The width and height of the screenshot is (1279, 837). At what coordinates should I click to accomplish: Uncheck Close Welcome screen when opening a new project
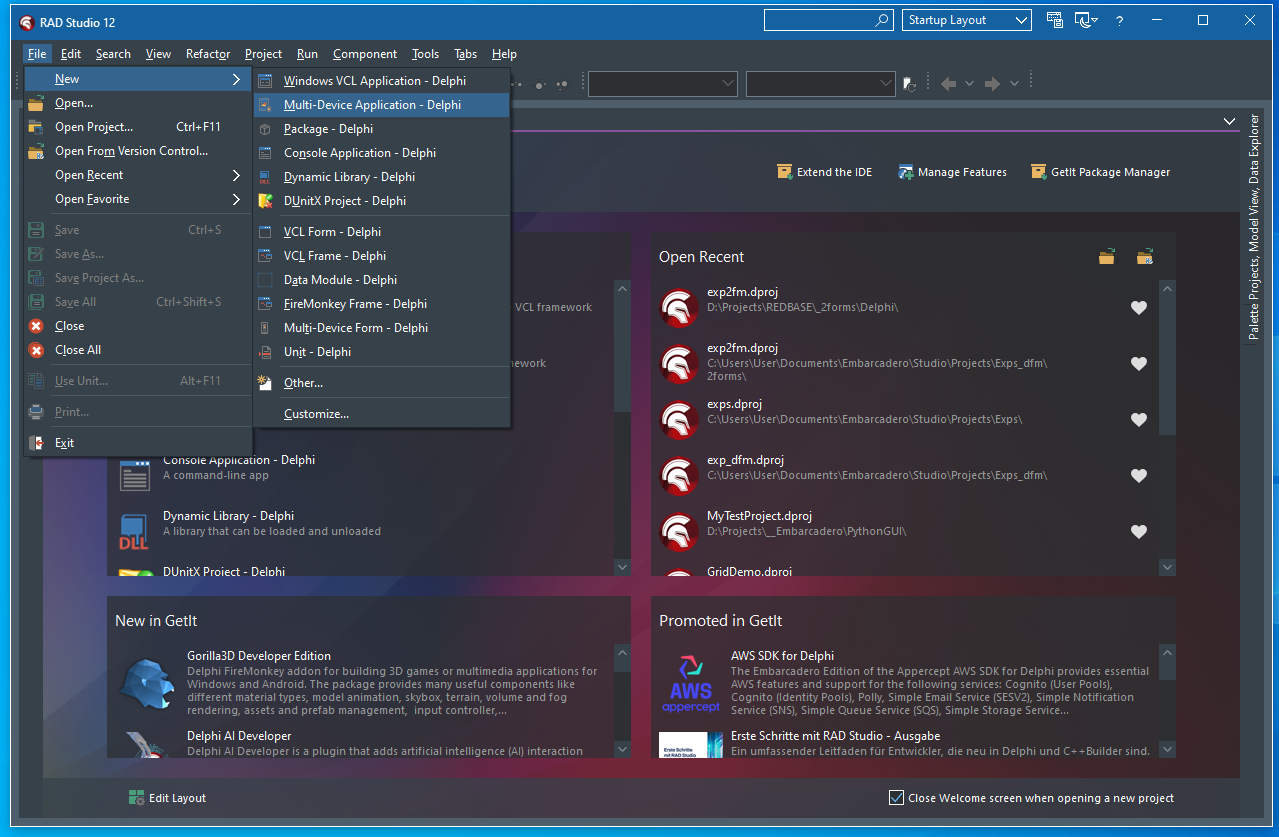(x=896, y=798)
